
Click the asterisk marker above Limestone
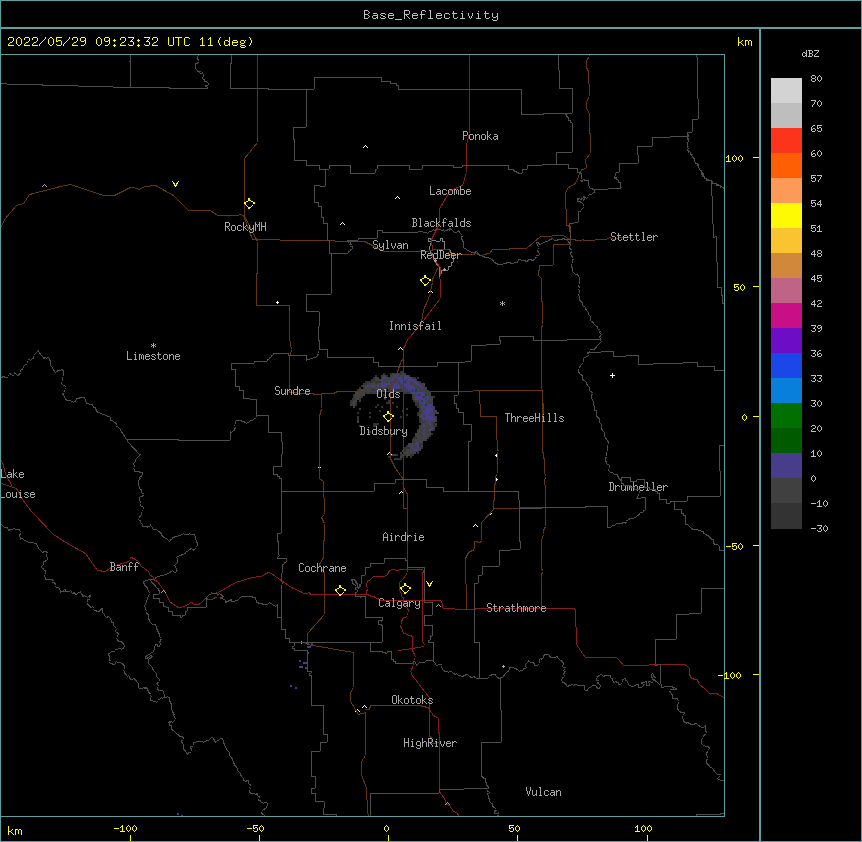point(153,346)
